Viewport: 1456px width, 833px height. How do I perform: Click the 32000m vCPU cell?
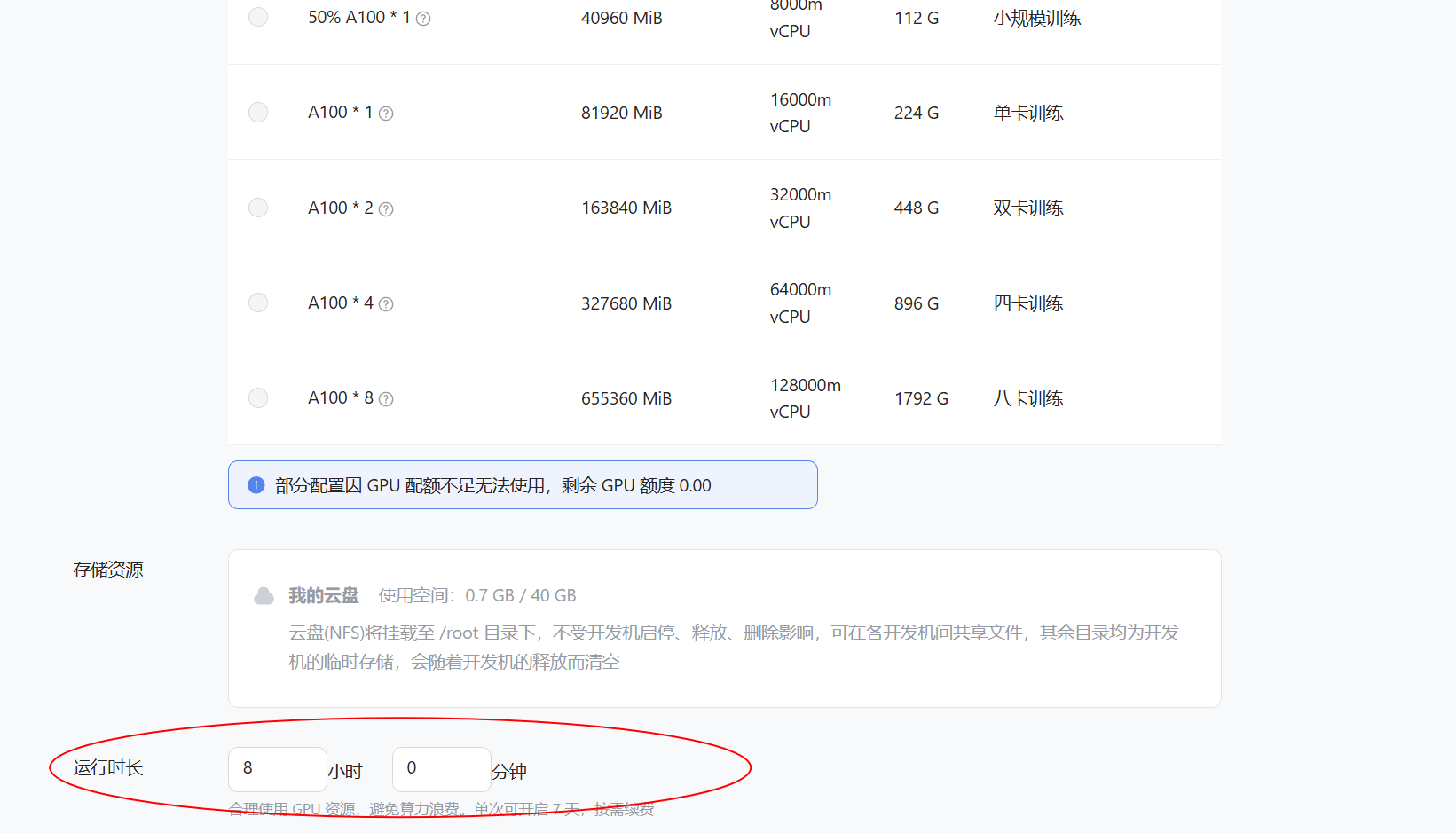click(801, 208)
